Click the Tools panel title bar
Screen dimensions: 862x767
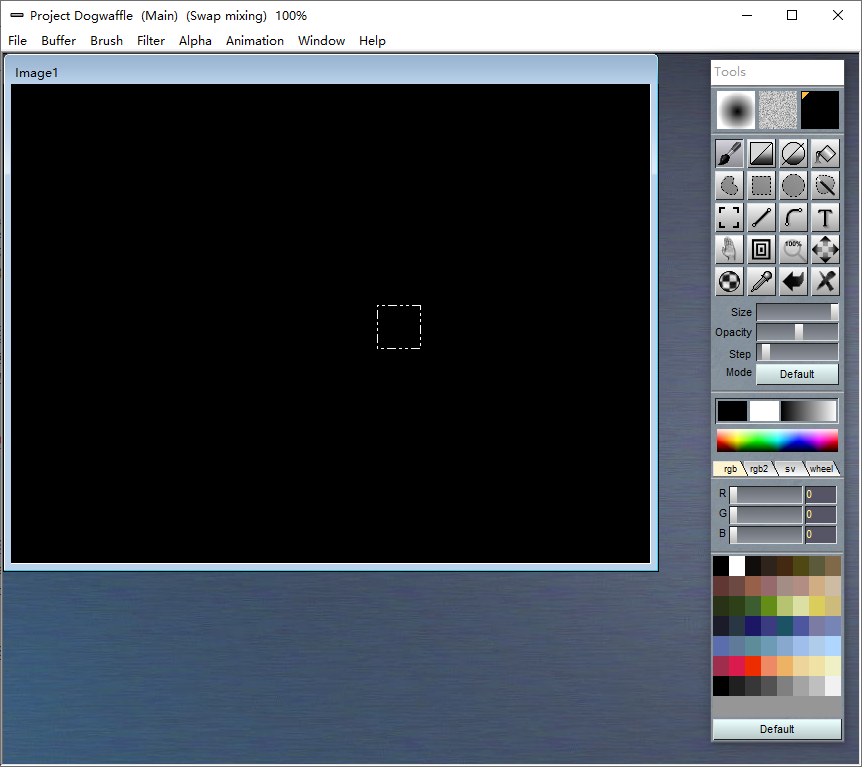point(777,72)
